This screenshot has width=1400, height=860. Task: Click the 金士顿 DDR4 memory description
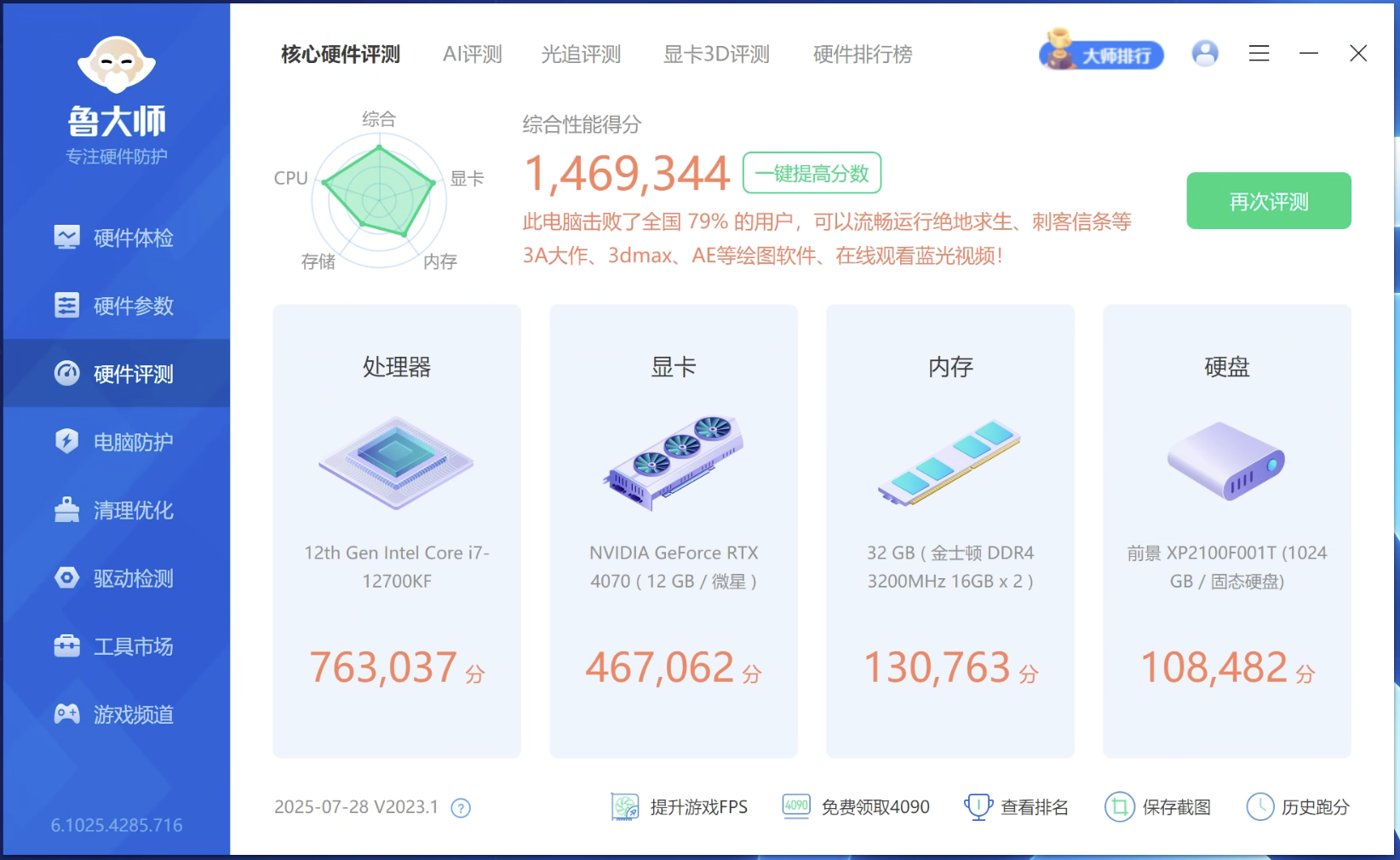pyautogui.click(x=950, y=567)
